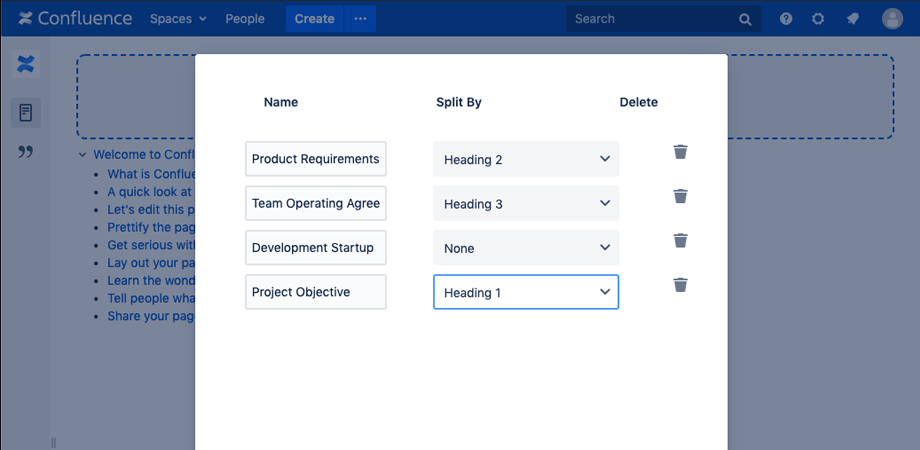Delete the Project Objective row
Screen dimensions: 920x450
pos(680,285)
